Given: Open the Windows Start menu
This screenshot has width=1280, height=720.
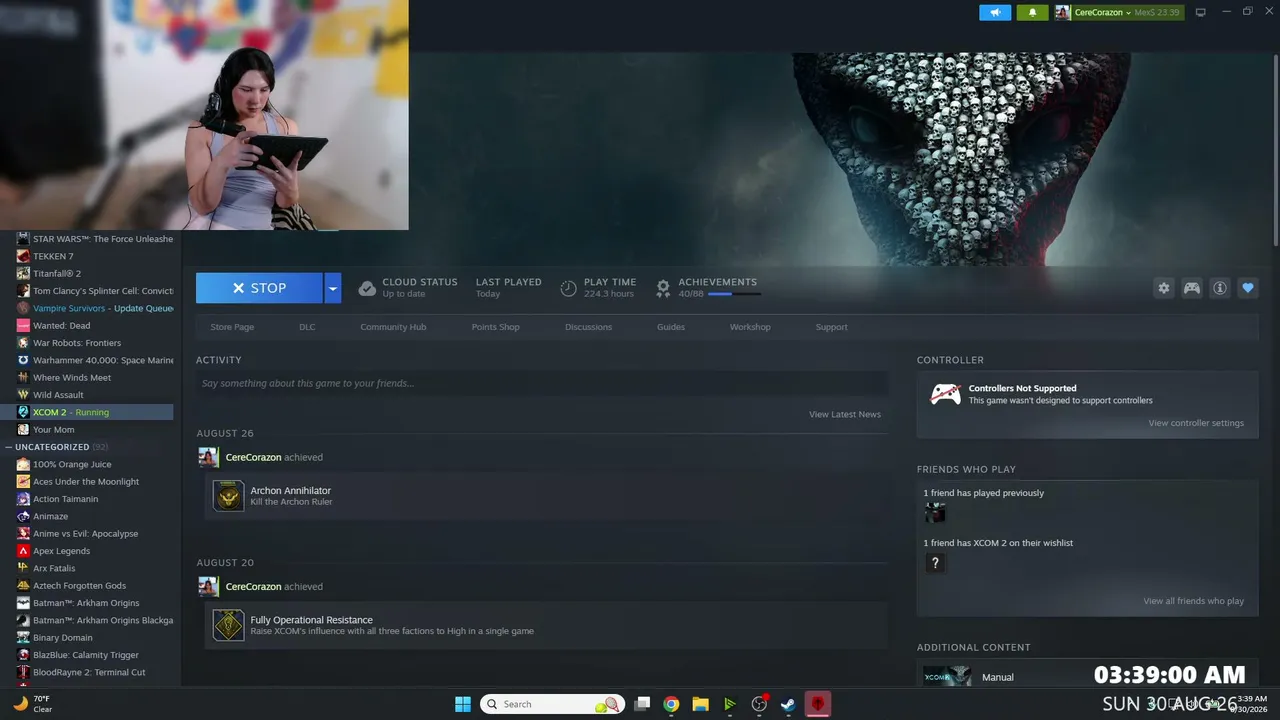Looking at the screenshot, I should [x=463, y=704].
